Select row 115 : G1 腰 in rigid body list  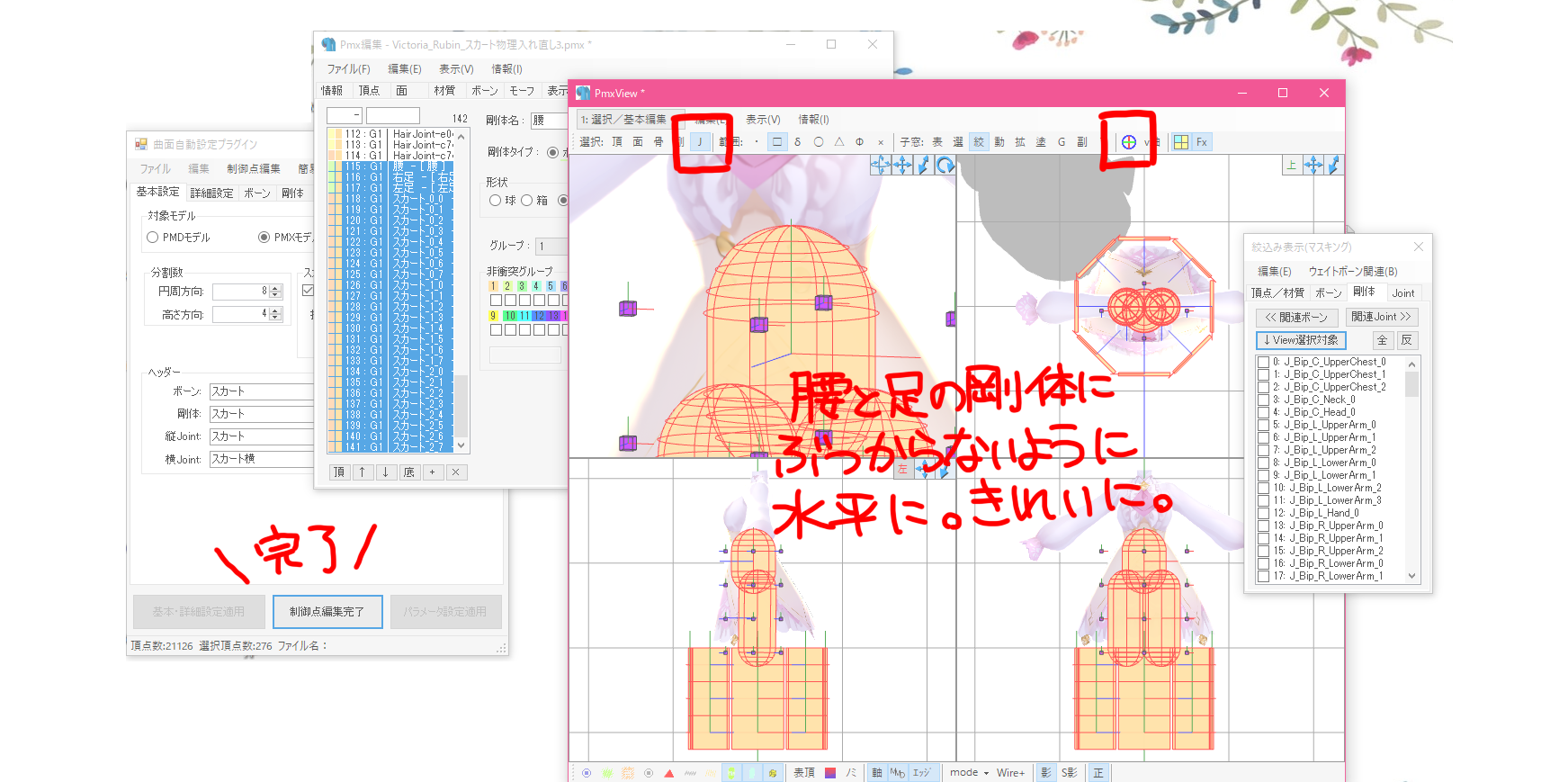[x=390, y=166]
